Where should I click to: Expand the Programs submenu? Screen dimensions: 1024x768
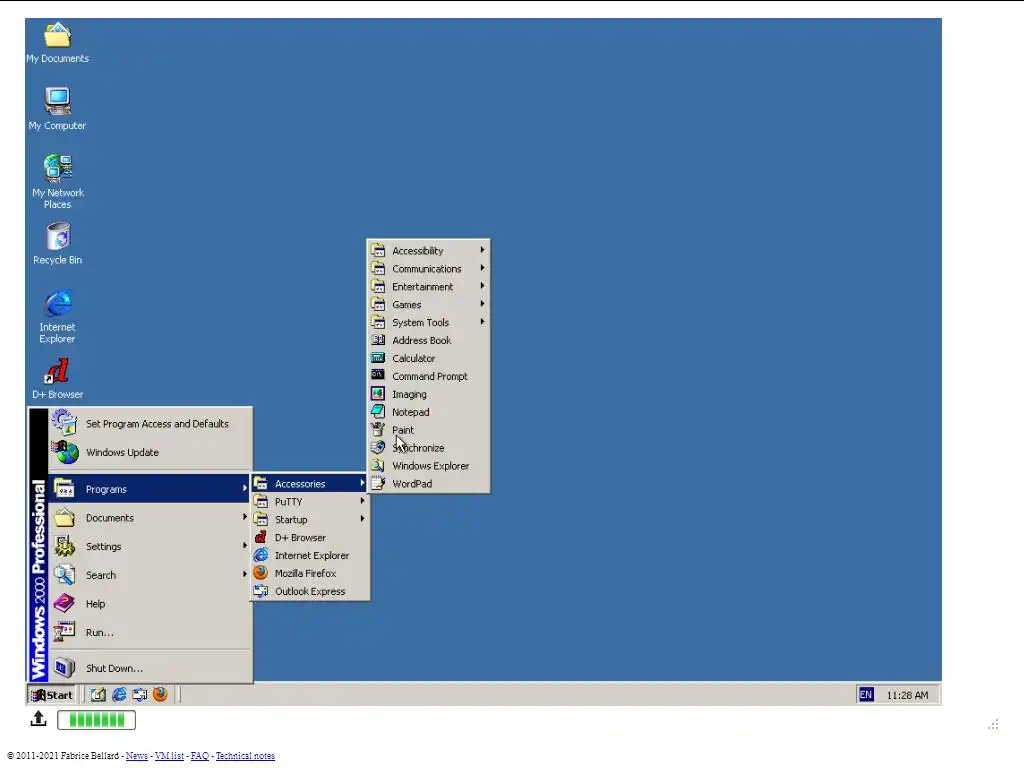tap(150, 489)
